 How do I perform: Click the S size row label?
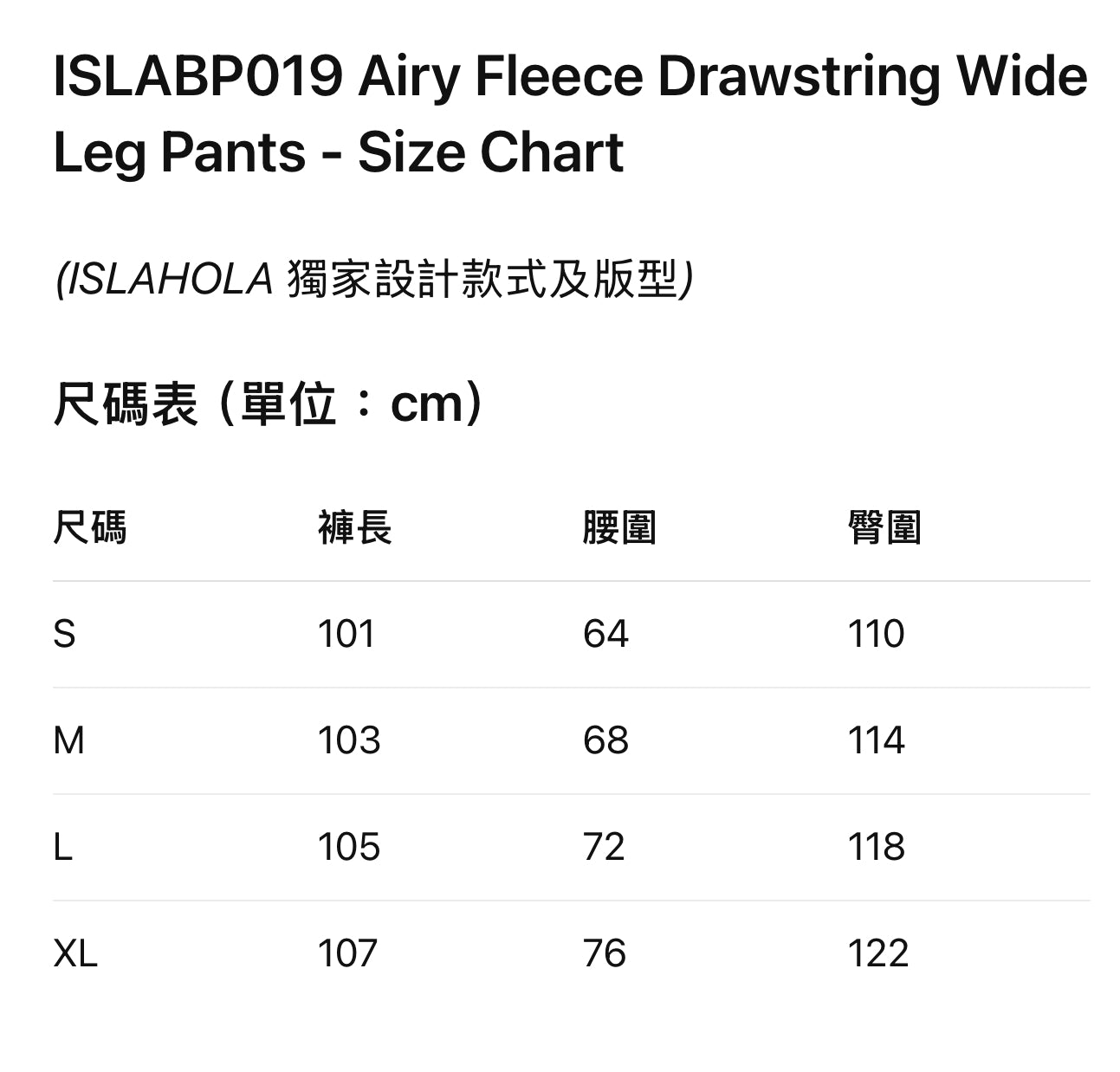click(x=65, y=635)
